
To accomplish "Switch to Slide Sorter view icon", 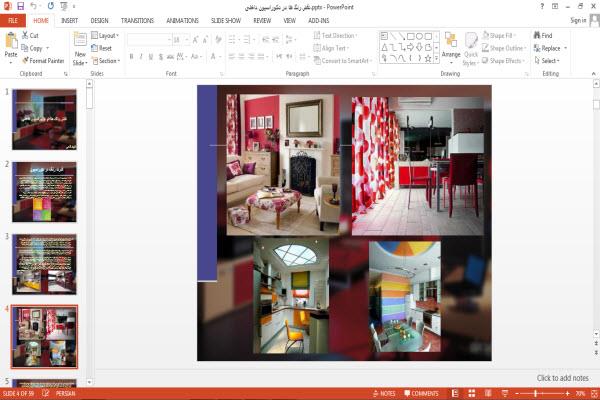I will (x=471, y=393).
